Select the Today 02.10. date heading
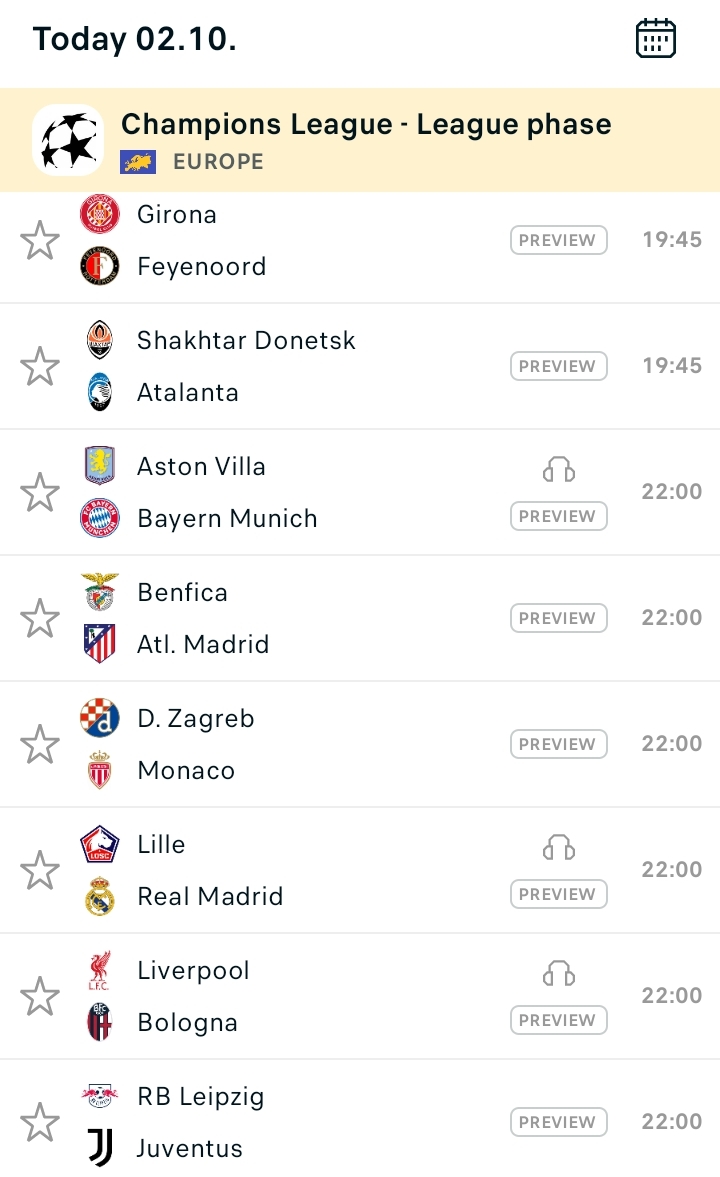Viewport: 720px width, 1177px height. (x=135, y=39)
